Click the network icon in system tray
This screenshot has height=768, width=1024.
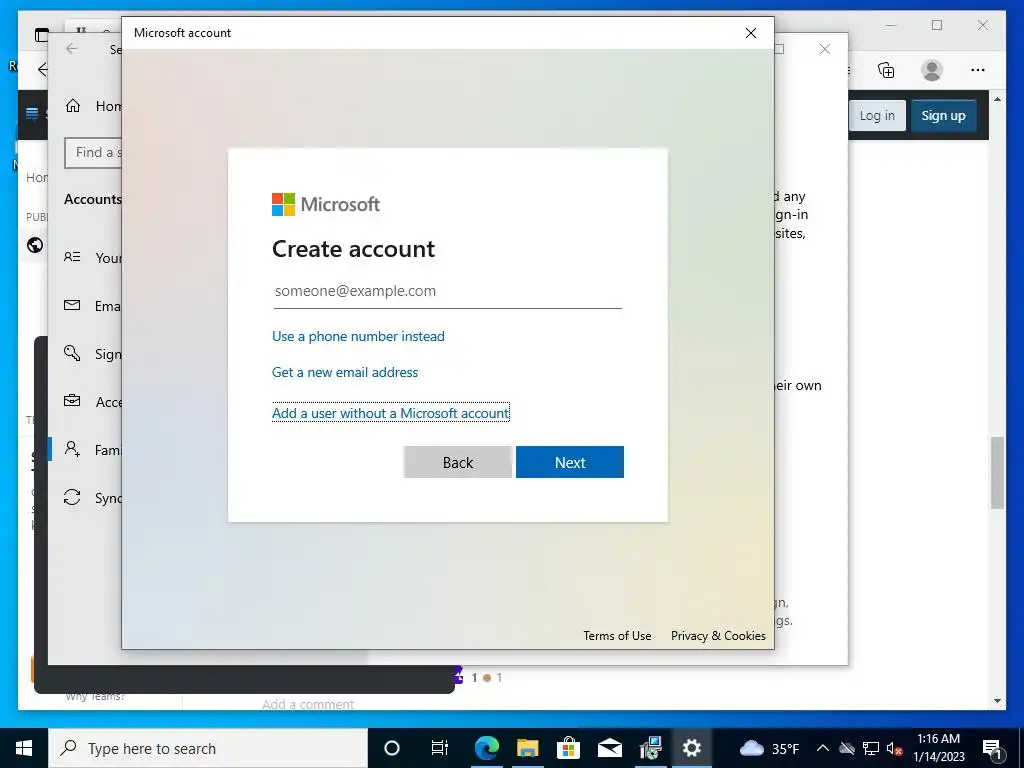tap(871, 748)
